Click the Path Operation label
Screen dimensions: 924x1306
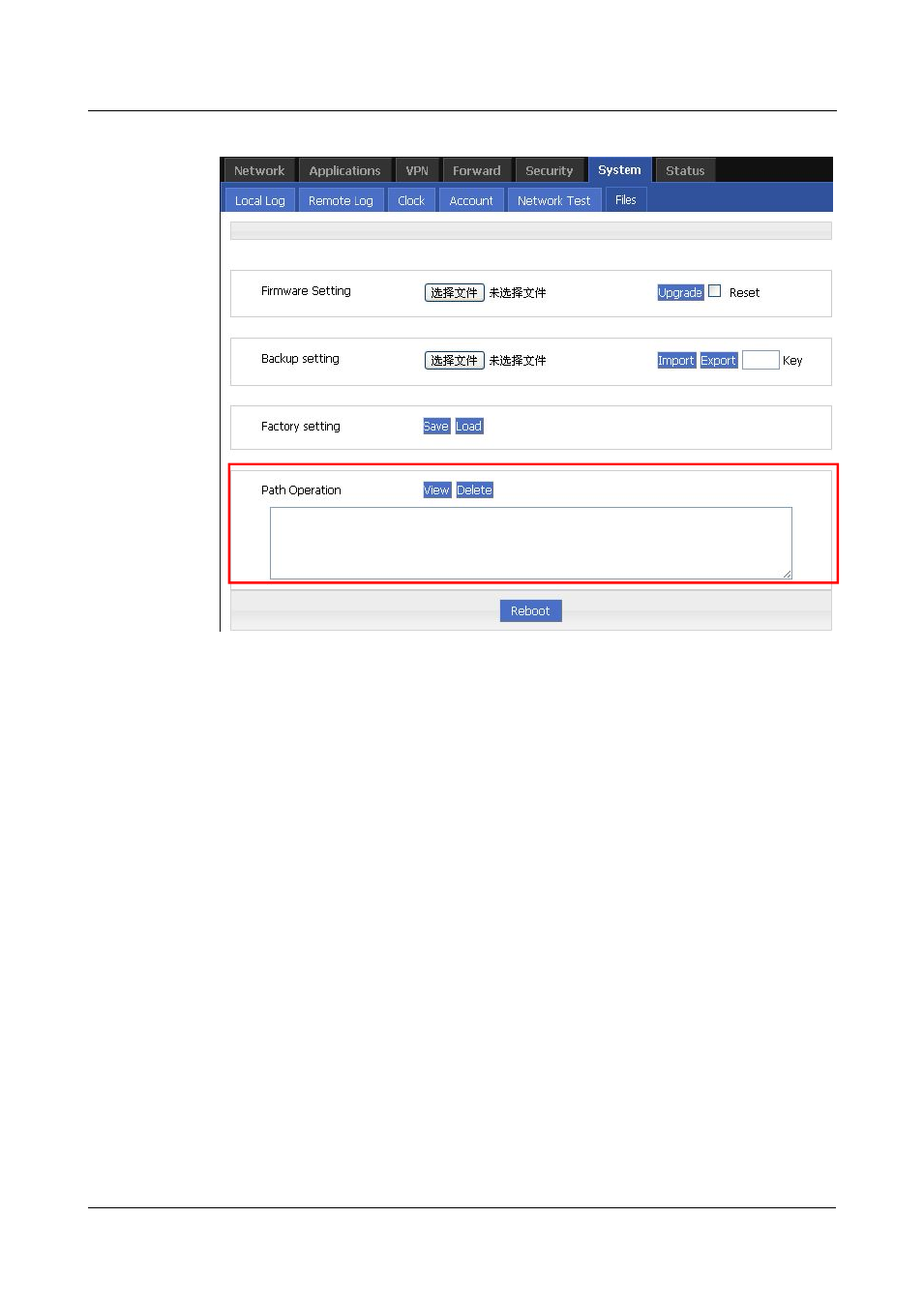click(x=301, y=490)
